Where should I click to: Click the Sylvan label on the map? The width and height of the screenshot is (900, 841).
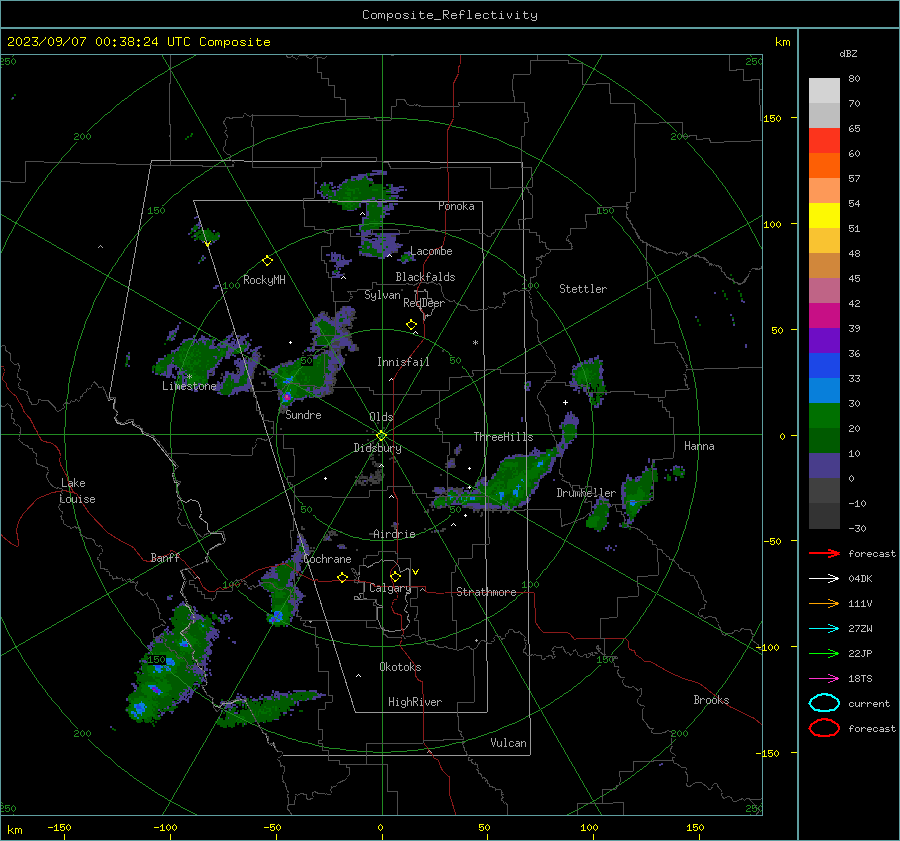point(382,295)
